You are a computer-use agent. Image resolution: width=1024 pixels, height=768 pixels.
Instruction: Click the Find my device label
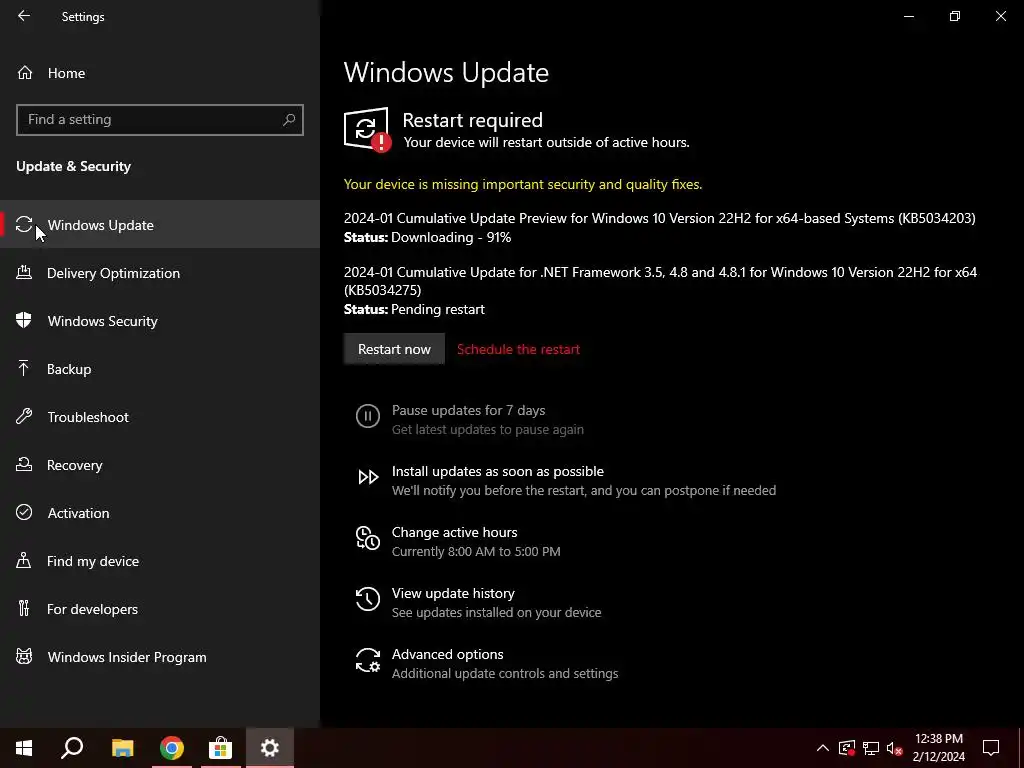point(93,561)
